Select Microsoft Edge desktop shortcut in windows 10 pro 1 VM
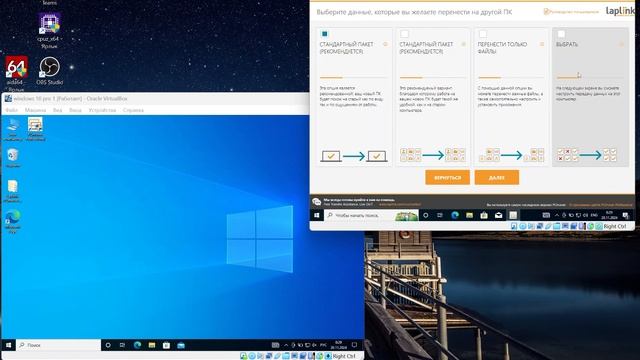Screen dimensions: 640x360 point(13,222)
